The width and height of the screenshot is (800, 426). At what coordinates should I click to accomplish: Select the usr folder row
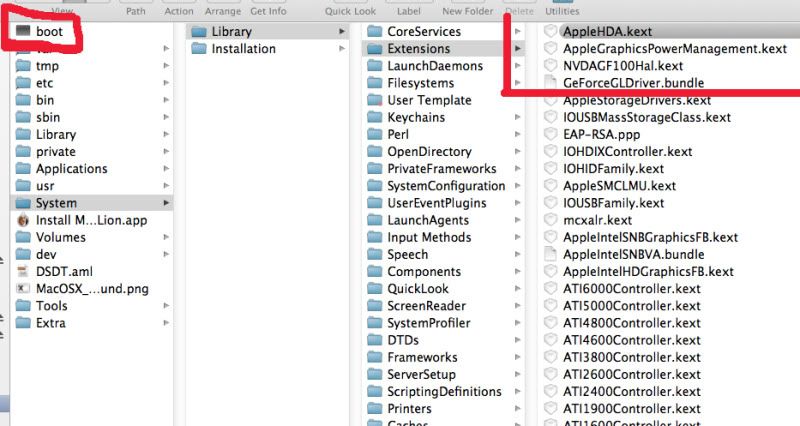pyautogui.click(x=92, y=186)
